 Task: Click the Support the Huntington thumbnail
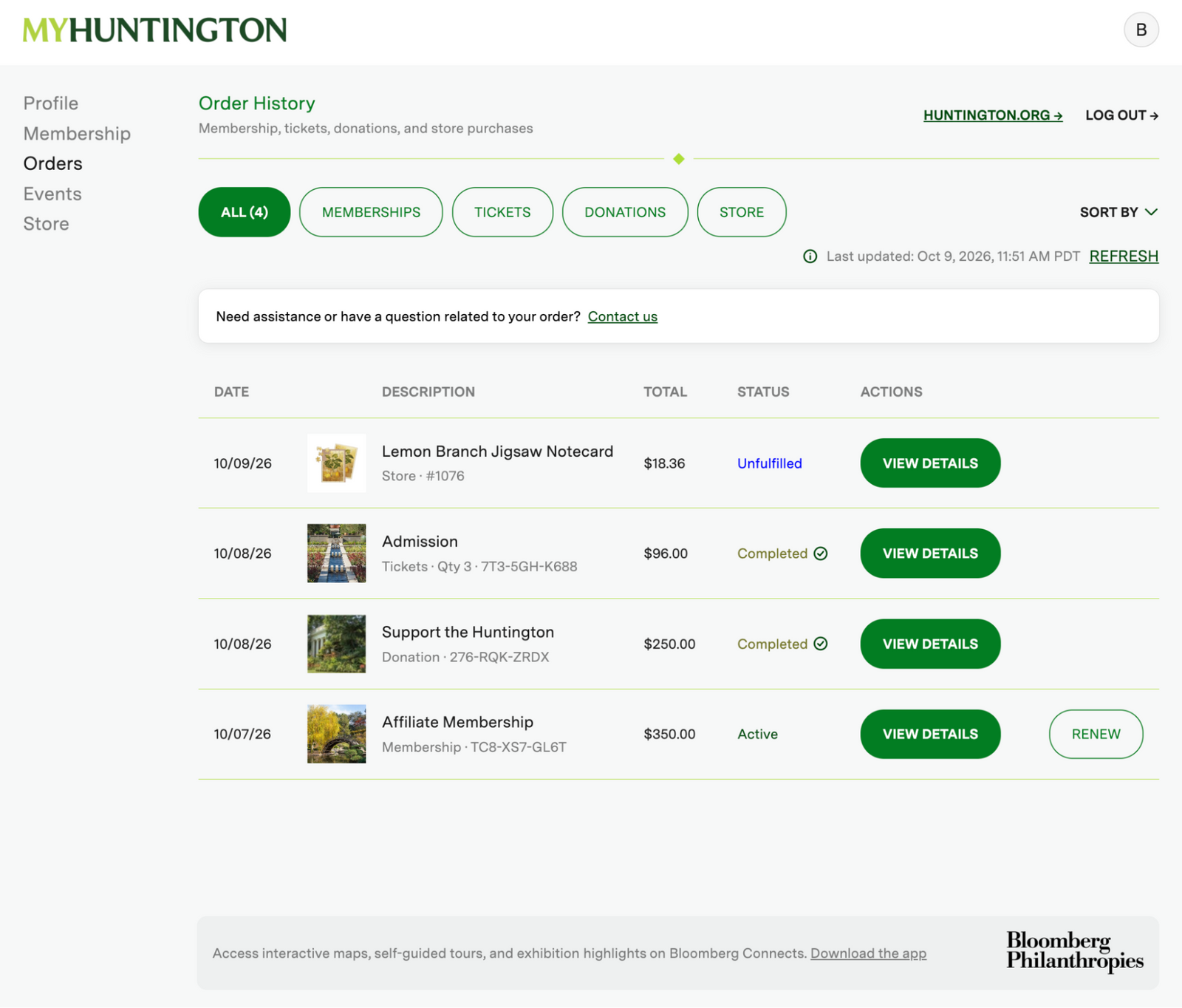coord(336,644)
